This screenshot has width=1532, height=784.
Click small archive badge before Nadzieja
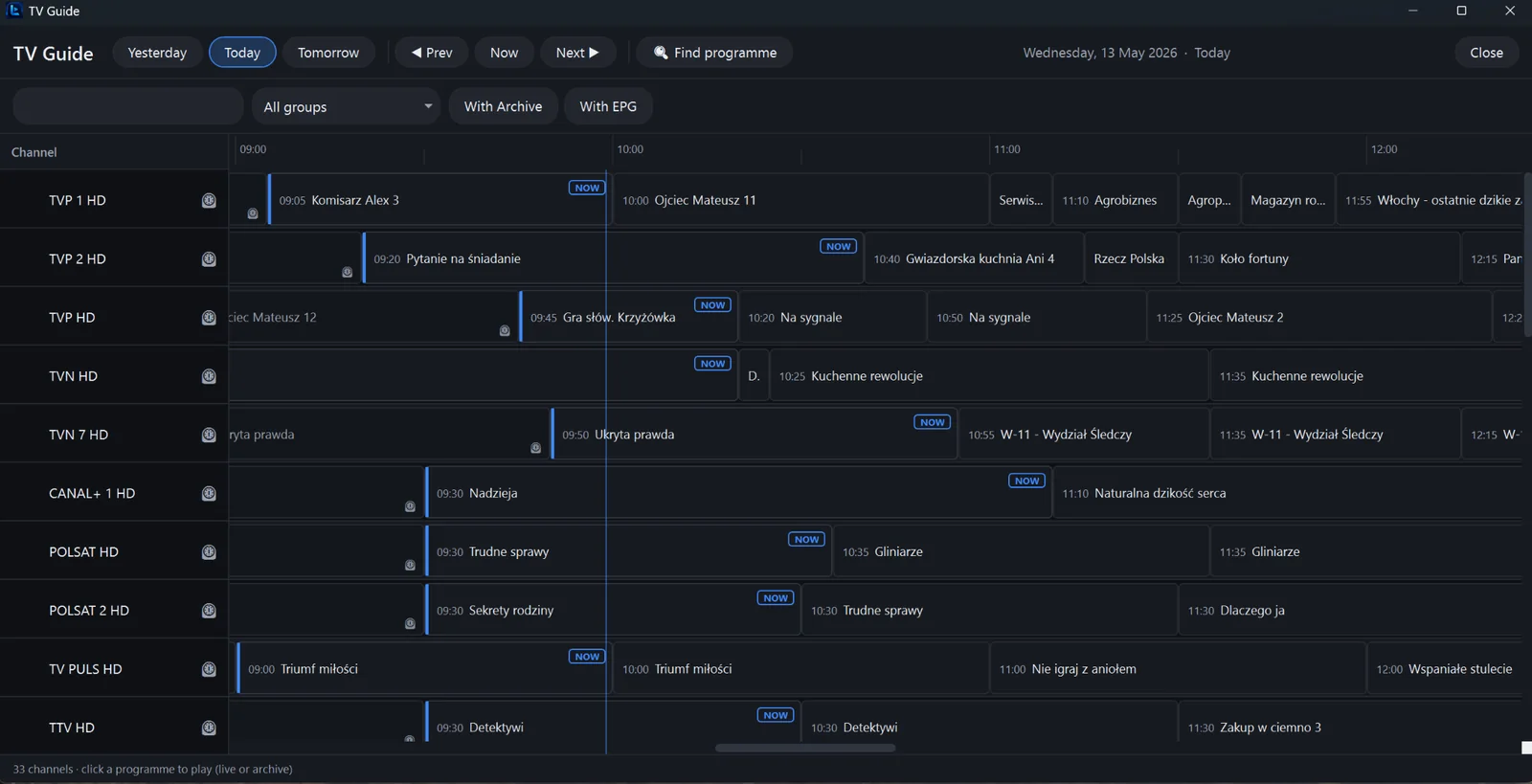(x=410, y=506)
